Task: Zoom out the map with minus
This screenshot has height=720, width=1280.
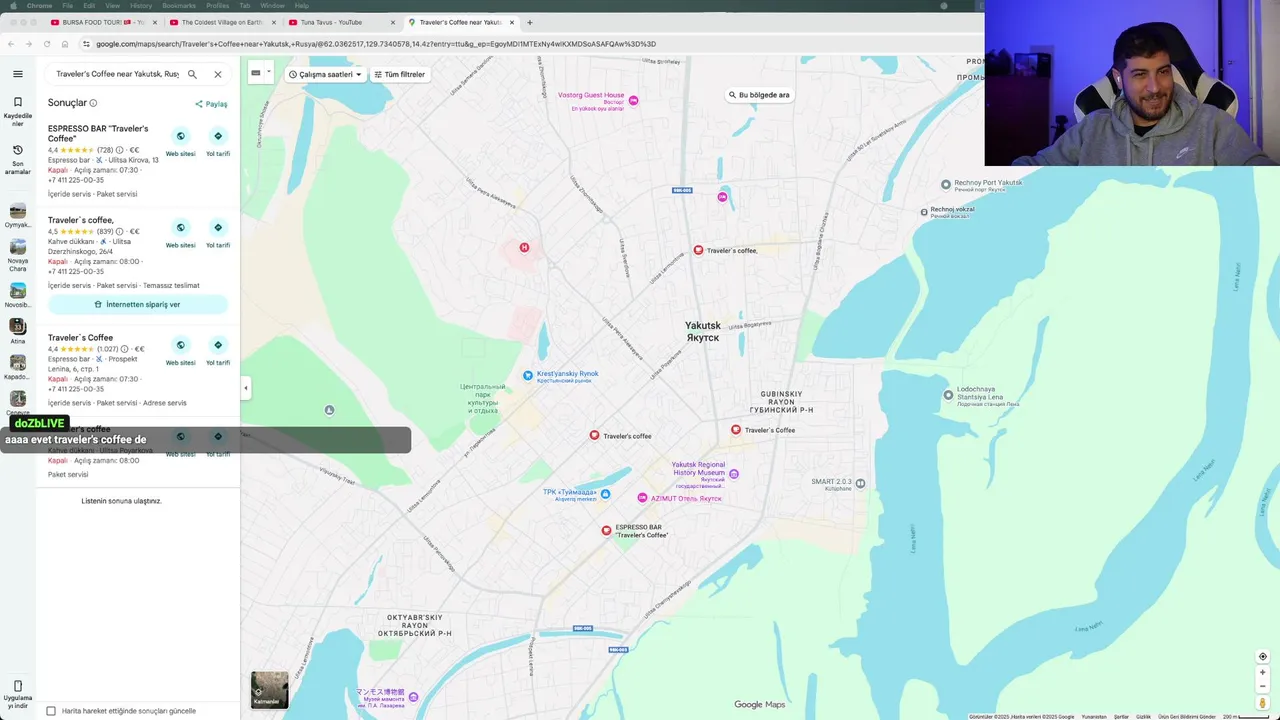Action: coord(1262,687)
